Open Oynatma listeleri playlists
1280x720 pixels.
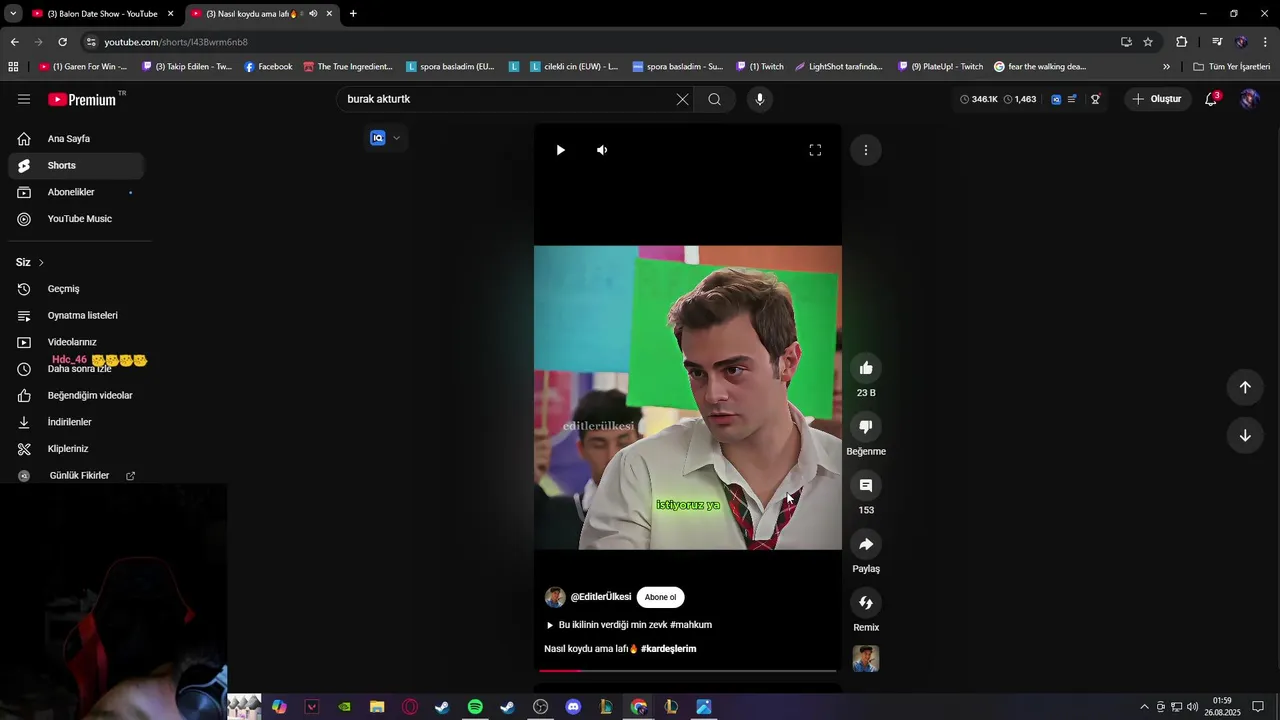76,315
